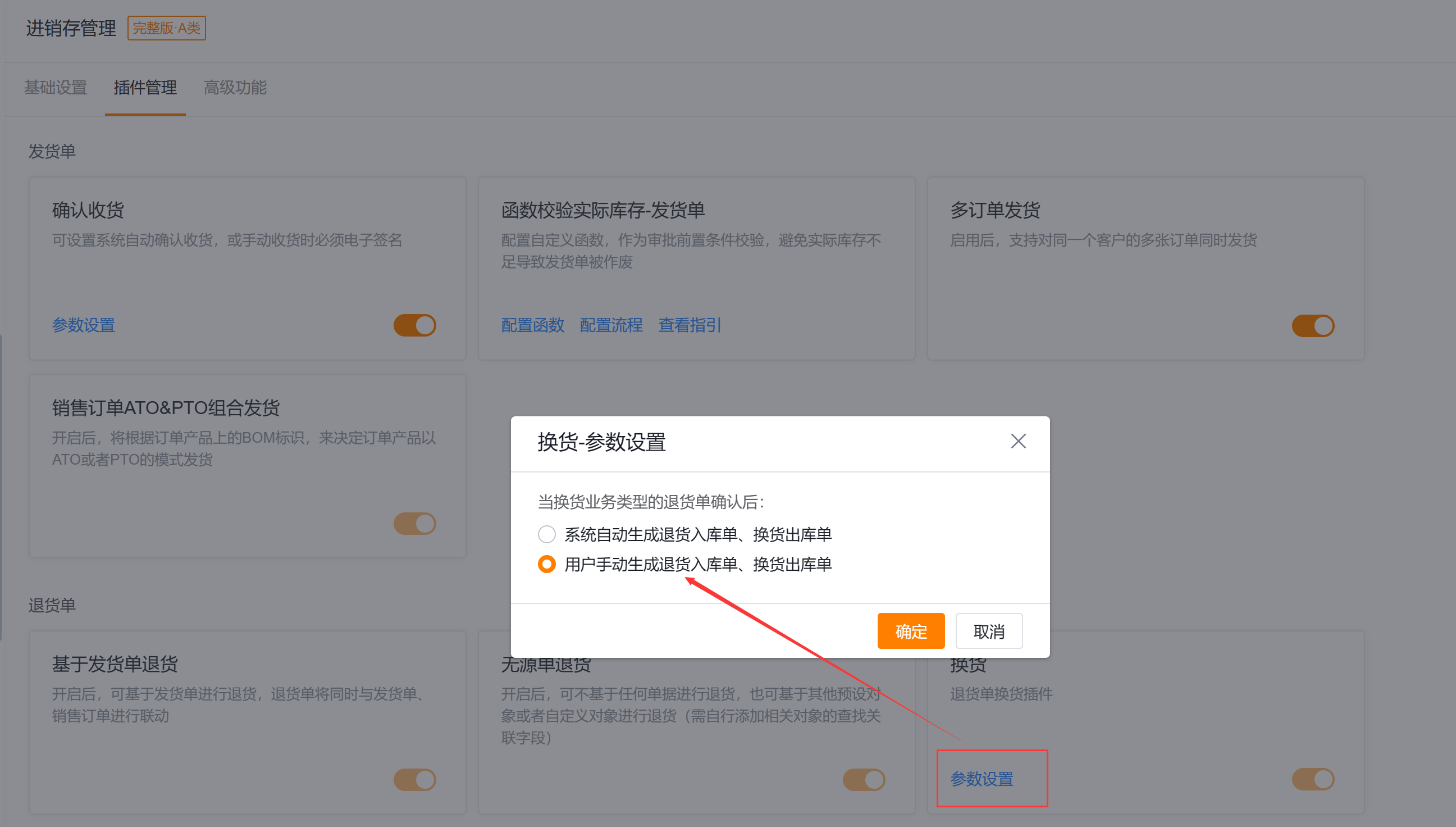
Task: Click the 确定 button in the dialog
Action: point(911,630)
